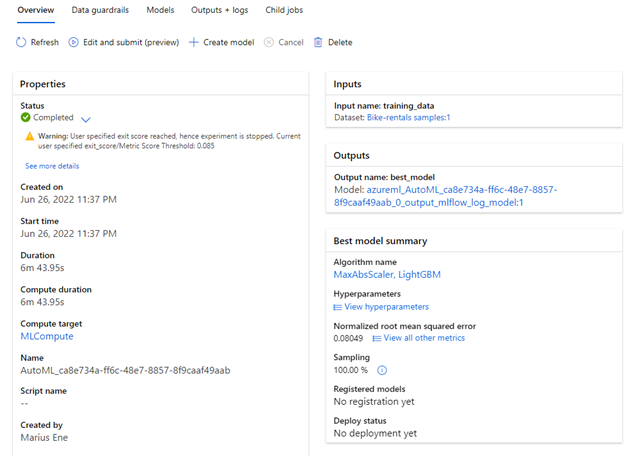Screen dimensions: 624x456
Task: Select the Overview tab
Action: (x=36, y=10)
